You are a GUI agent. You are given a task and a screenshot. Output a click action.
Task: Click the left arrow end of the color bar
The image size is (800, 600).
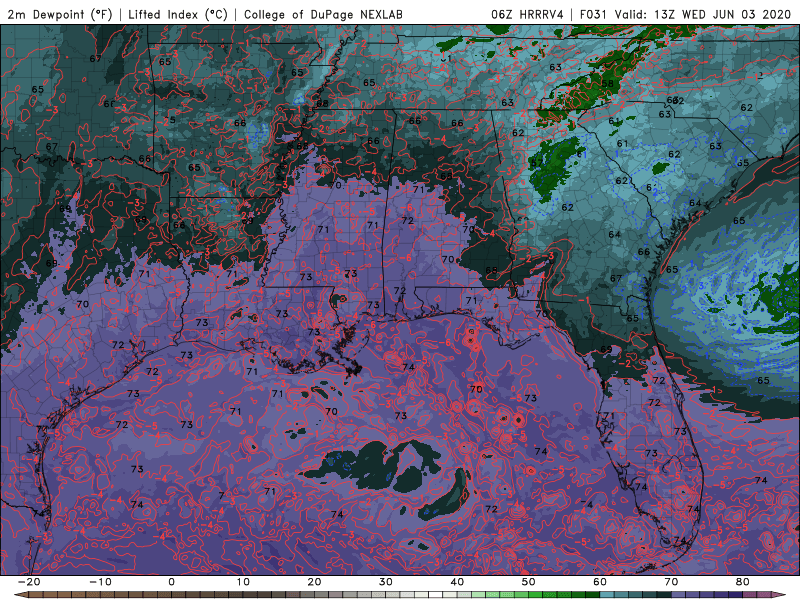[19, 595]
